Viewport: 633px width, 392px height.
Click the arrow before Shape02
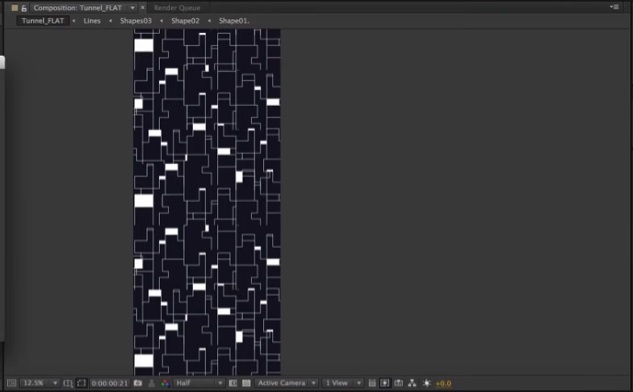coord(161,21)
